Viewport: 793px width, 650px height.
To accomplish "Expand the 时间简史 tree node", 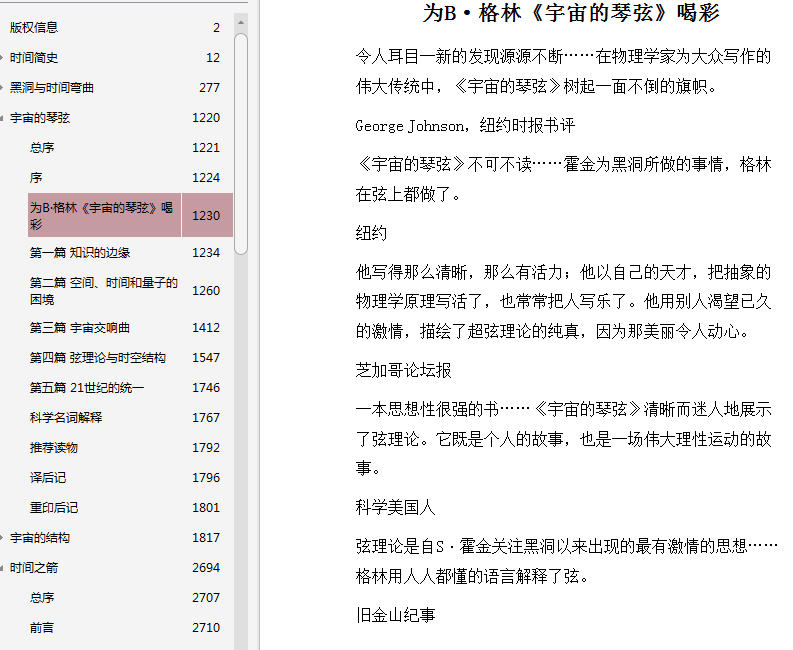I will pos(2,58).
